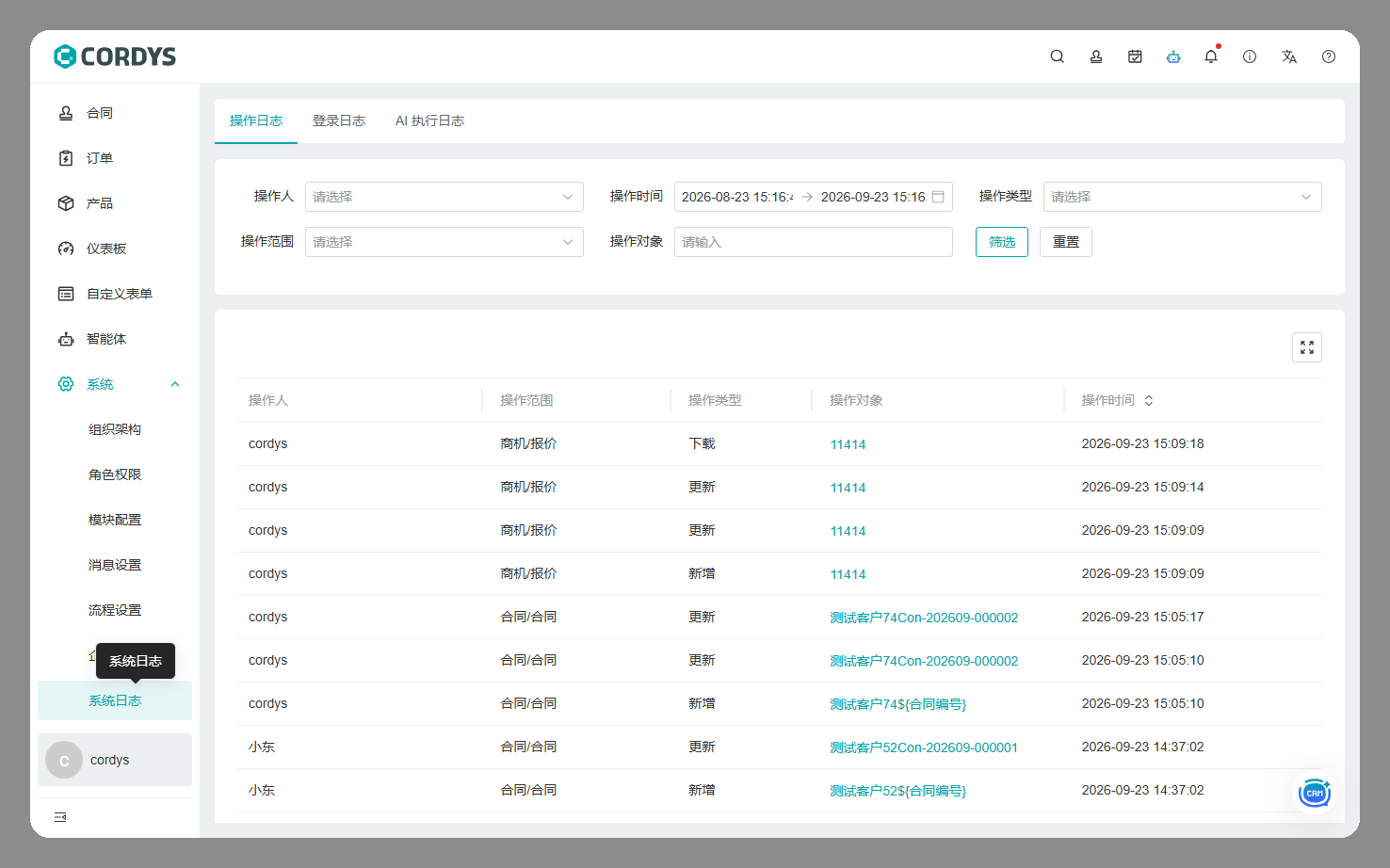1390x868 pixels.
Task: Sort by 操作时间 column arrows
Action: [x=1149, y=400]
